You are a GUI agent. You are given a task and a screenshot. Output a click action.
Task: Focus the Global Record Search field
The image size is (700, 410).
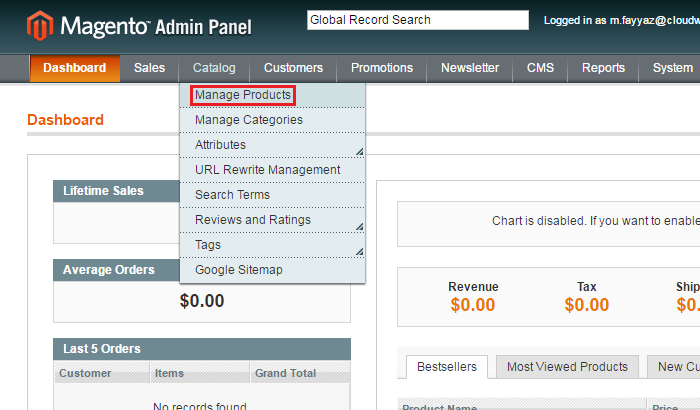(418, 20)
